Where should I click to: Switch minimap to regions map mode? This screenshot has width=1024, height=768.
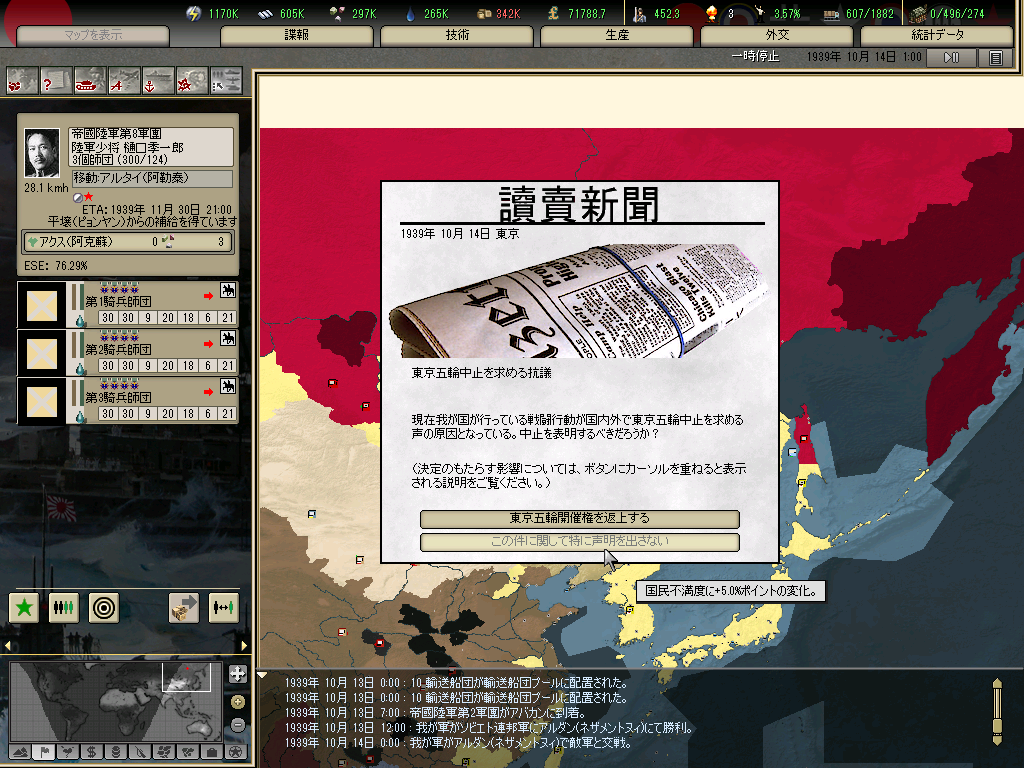point(164,752)
